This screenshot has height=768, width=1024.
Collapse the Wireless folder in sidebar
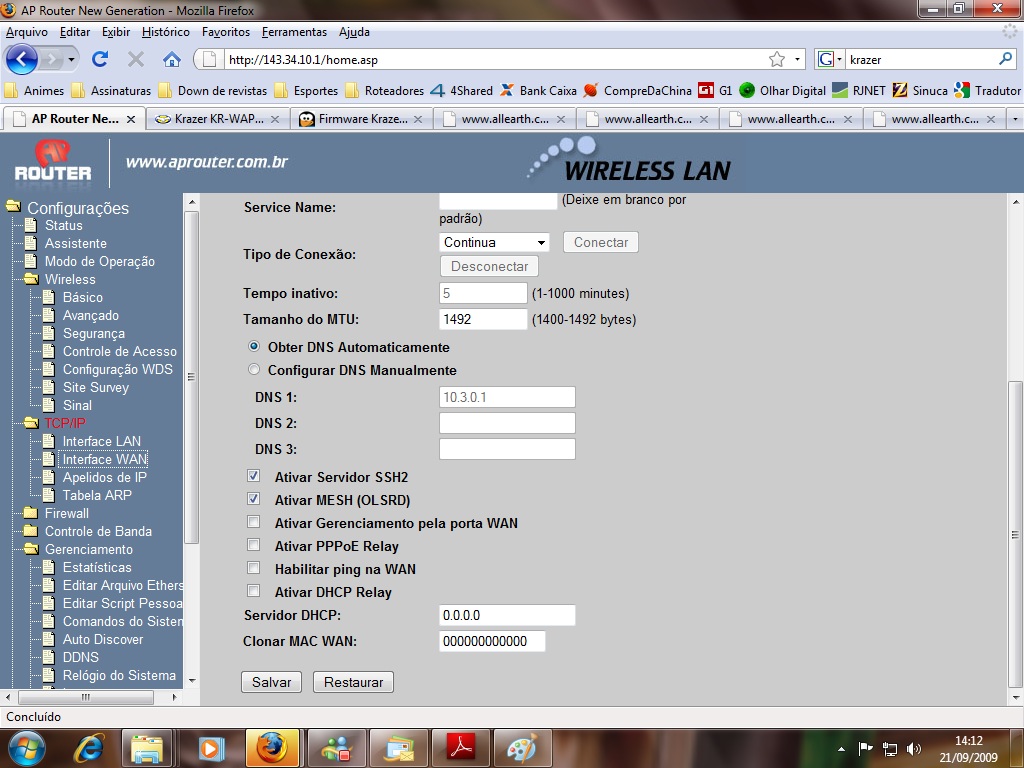click(31, 279)
